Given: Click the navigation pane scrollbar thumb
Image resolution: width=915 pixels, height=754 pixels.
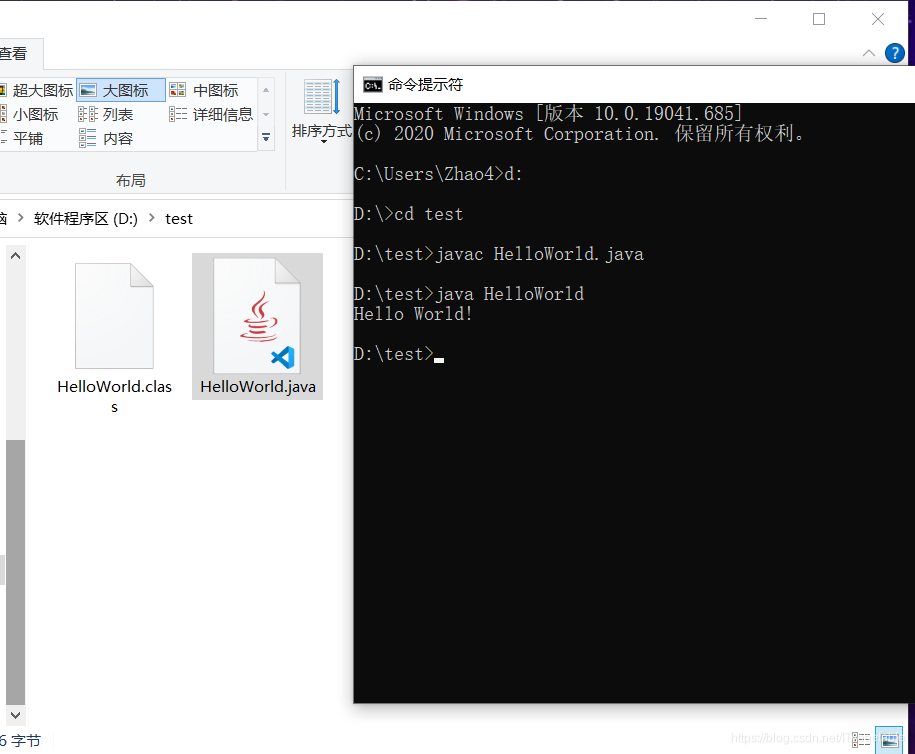Looking at the screenshot, I should (x=16, y=572).
